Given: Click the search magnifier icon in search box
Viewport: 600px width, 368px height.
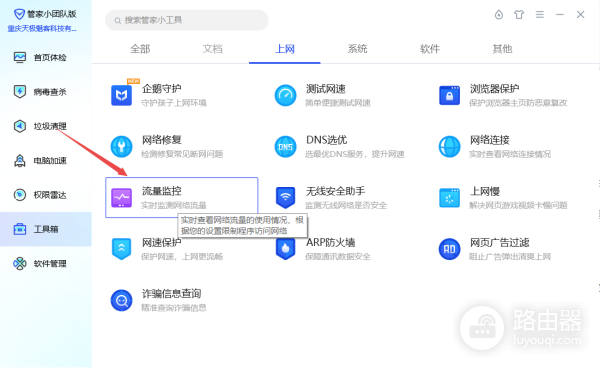Looking at the screenshot, I should [118, 21].
